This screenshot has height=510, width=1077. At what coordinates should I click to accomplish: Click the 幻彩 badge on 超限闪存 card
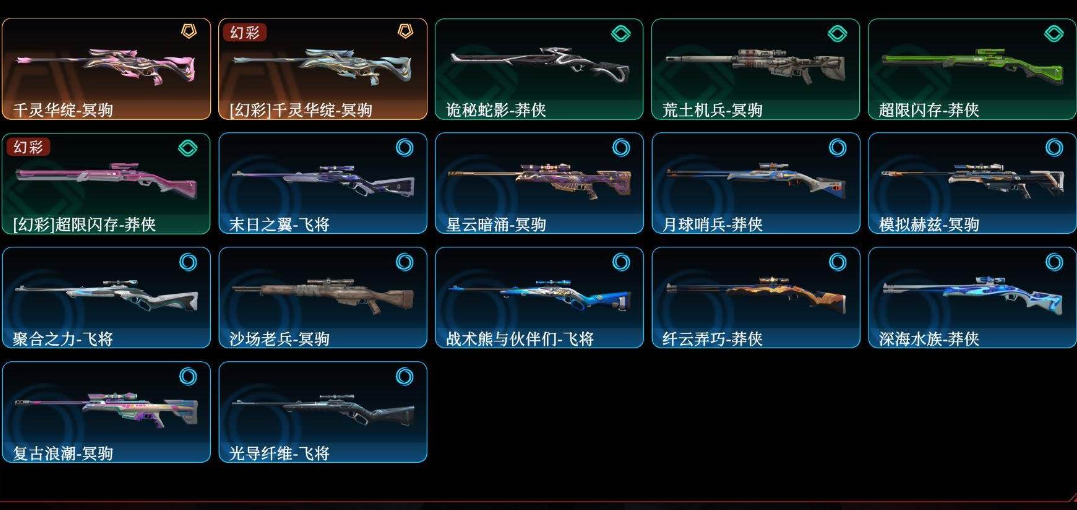[27, 146]
